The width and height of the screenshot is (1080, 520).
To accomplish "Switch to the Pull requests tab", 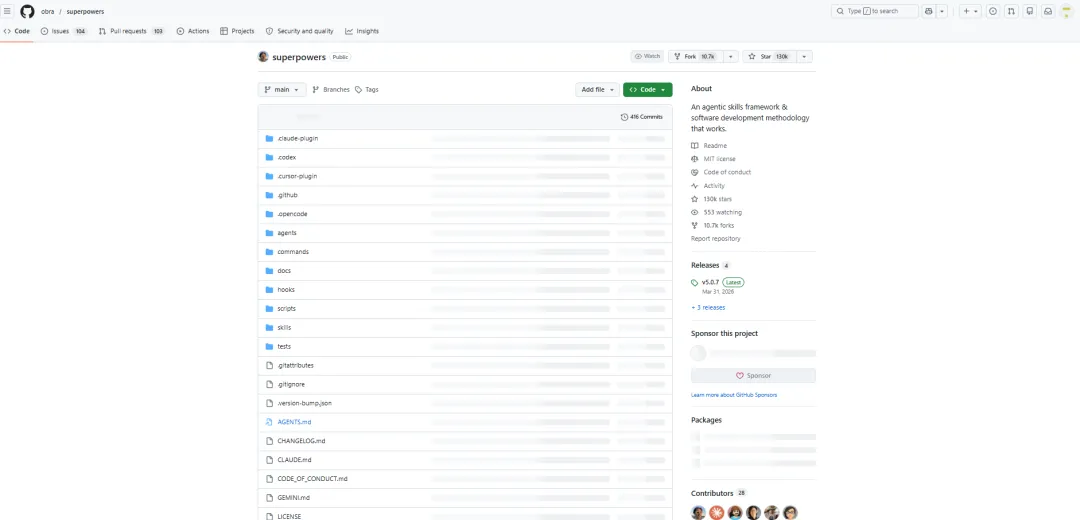I will pyautogui.click(x=132, y=31).
